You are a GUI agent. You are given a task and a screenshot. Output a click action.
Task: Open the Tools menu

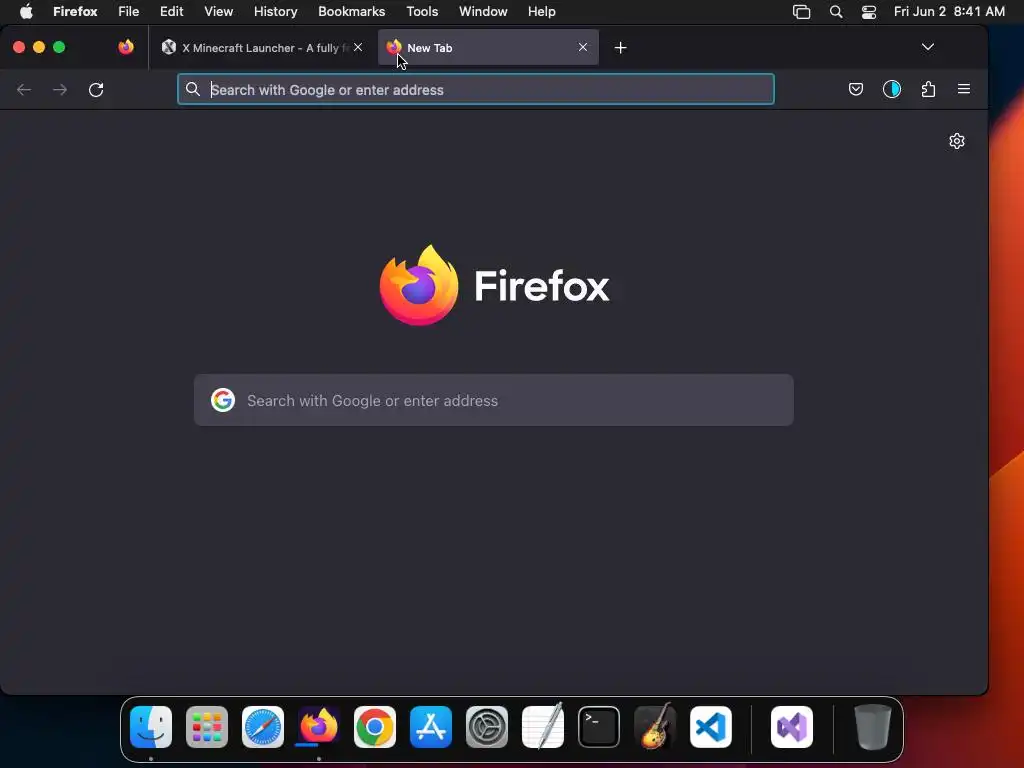(422, 11)
